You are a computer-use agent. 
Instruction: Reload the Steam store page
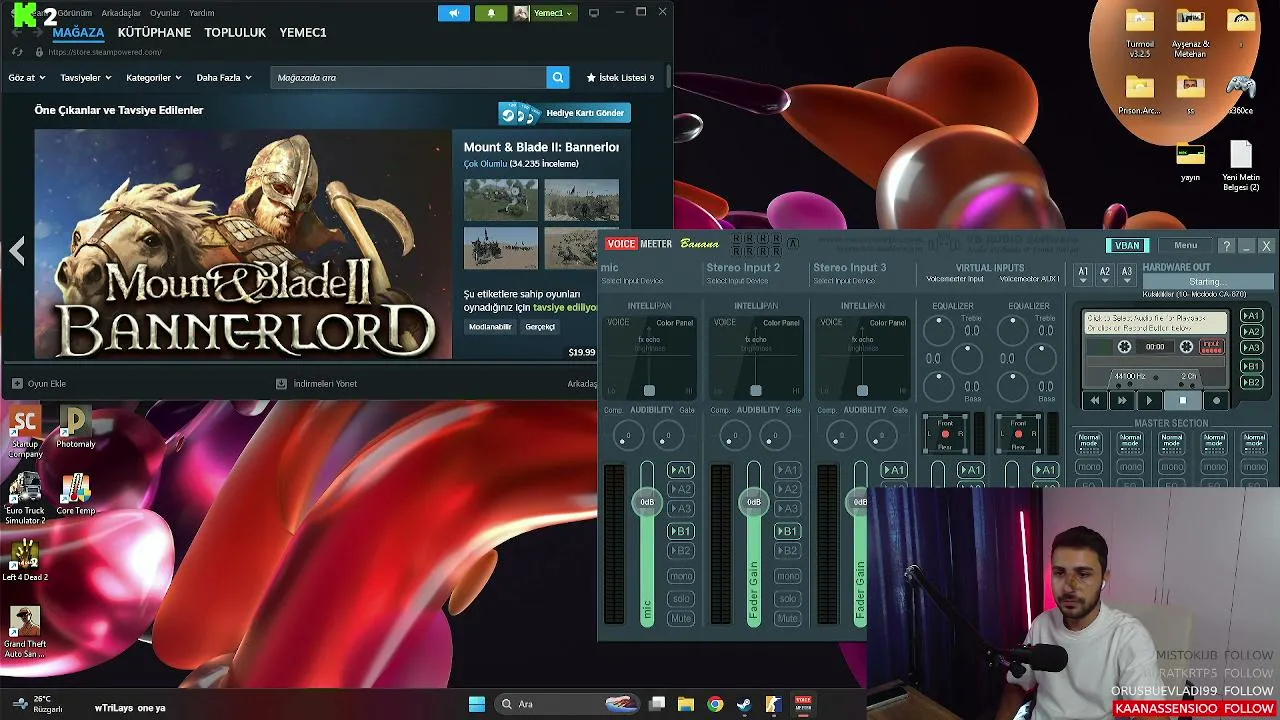(17, 52)
